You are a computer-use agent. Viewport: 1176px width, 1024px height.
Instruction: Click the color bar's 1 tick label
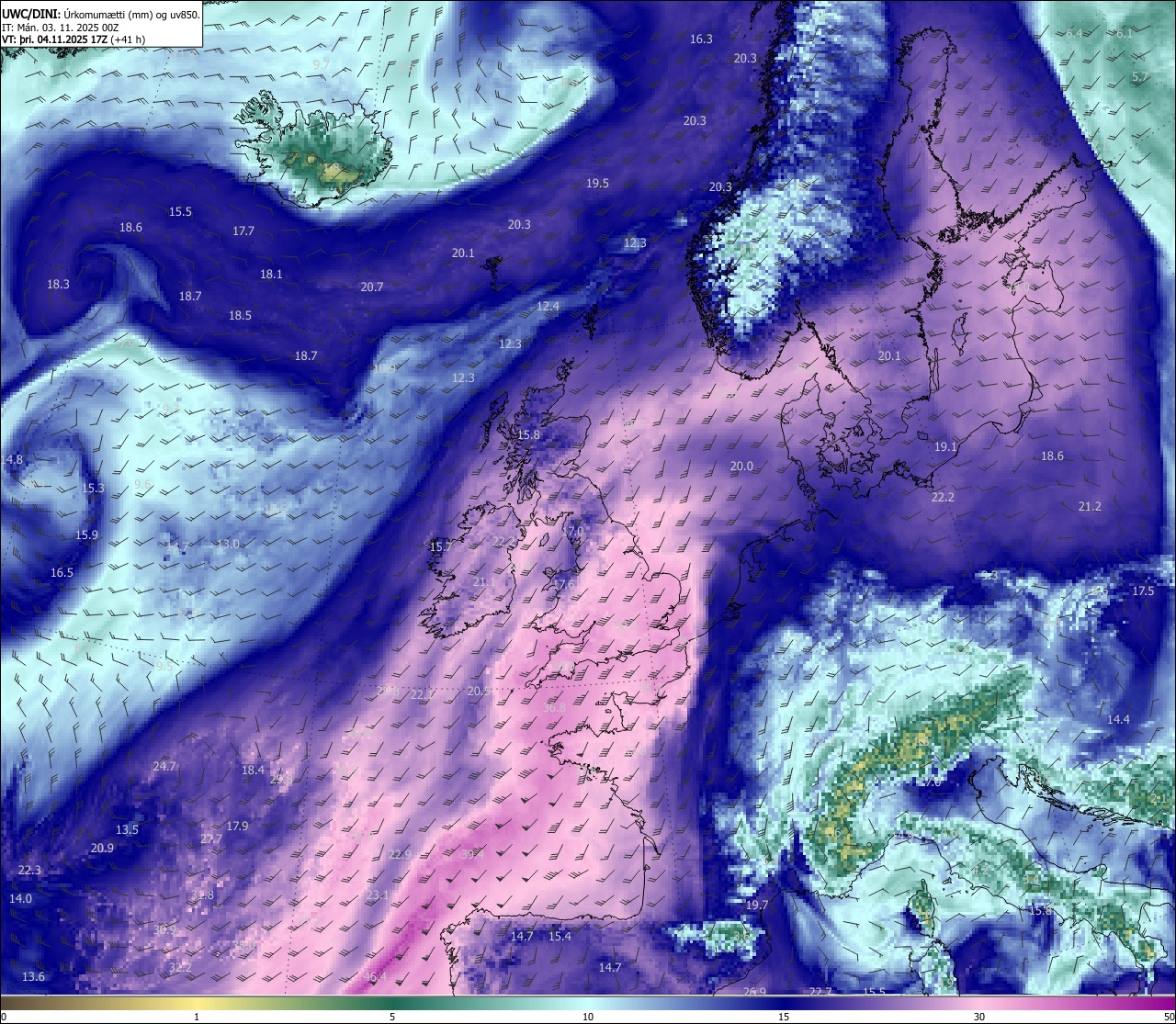click(x=197, y=1017)
